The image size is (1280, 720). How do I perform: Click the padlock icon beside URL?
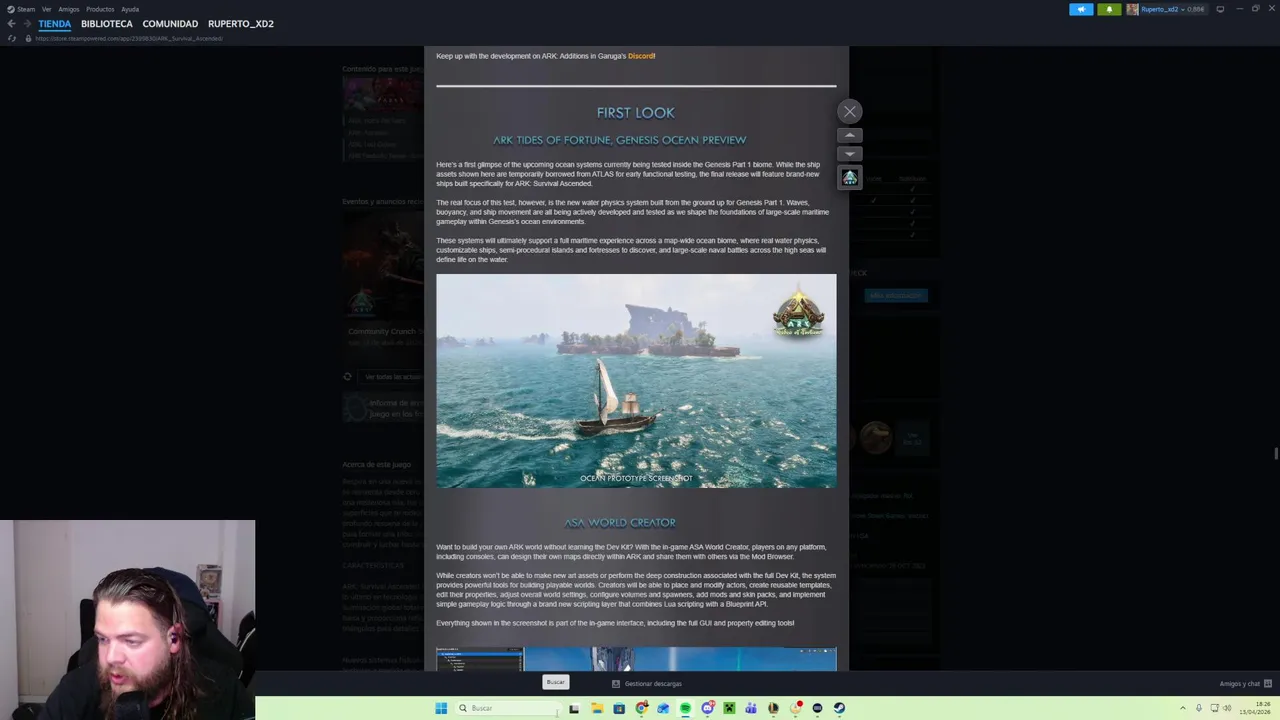pyautogui.click(x=28, y=38)
